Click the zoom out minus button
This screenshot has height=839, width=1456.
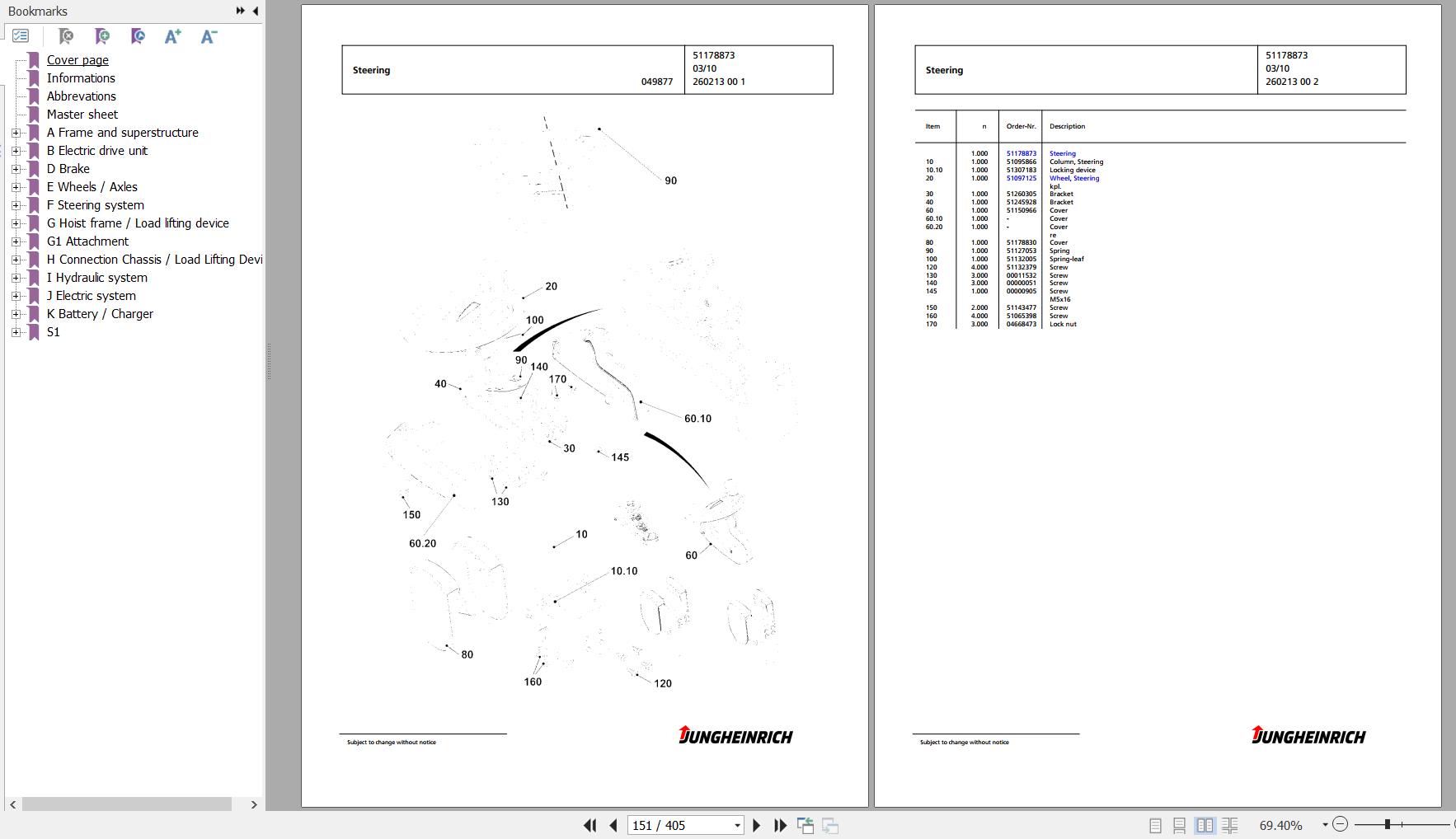(x=1340, y=824)
